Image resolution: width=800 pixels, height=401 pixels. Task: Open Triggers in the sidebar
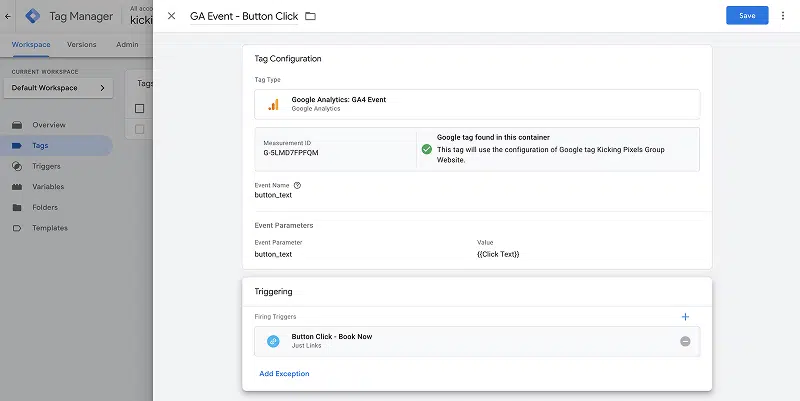pos(46,166)
